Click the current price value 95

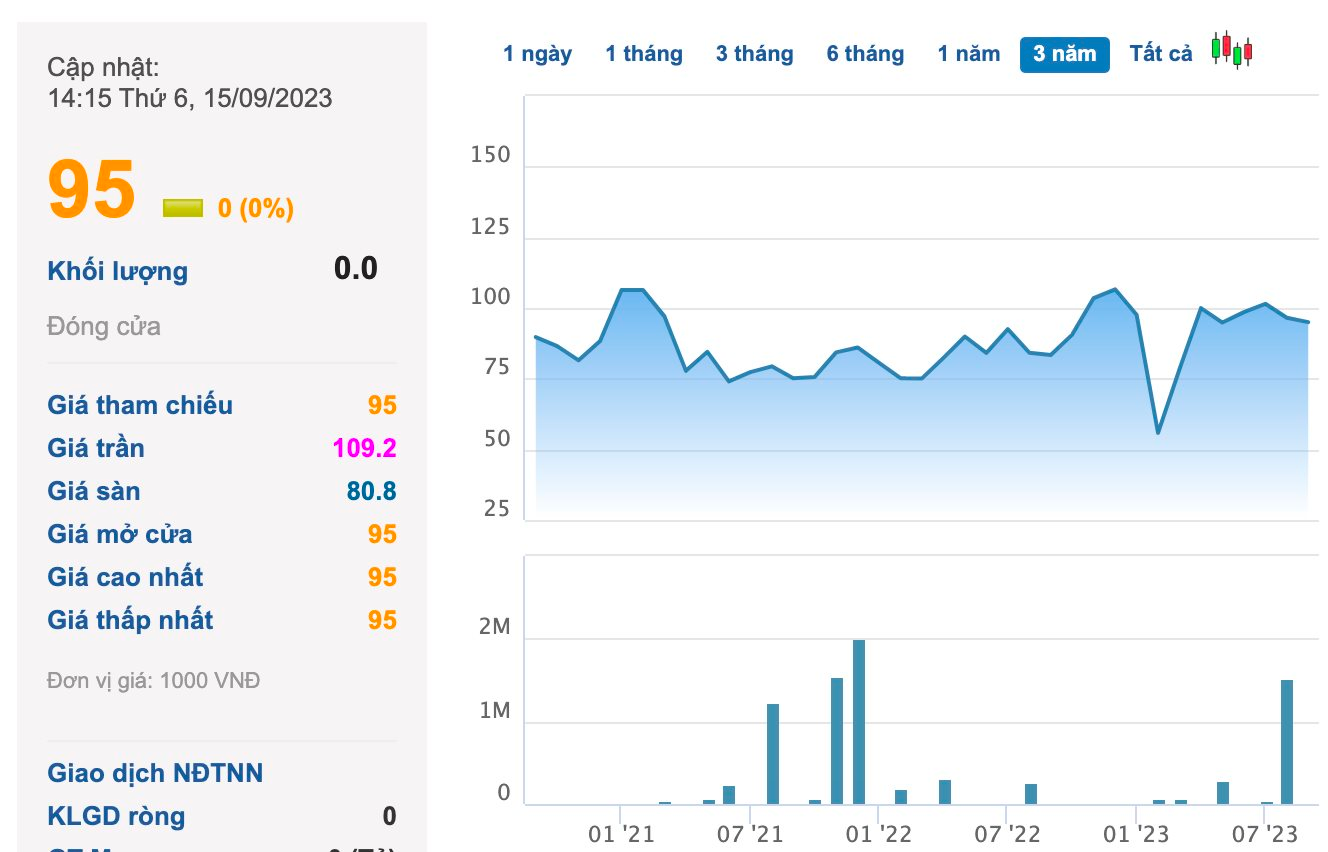point(91,190)
